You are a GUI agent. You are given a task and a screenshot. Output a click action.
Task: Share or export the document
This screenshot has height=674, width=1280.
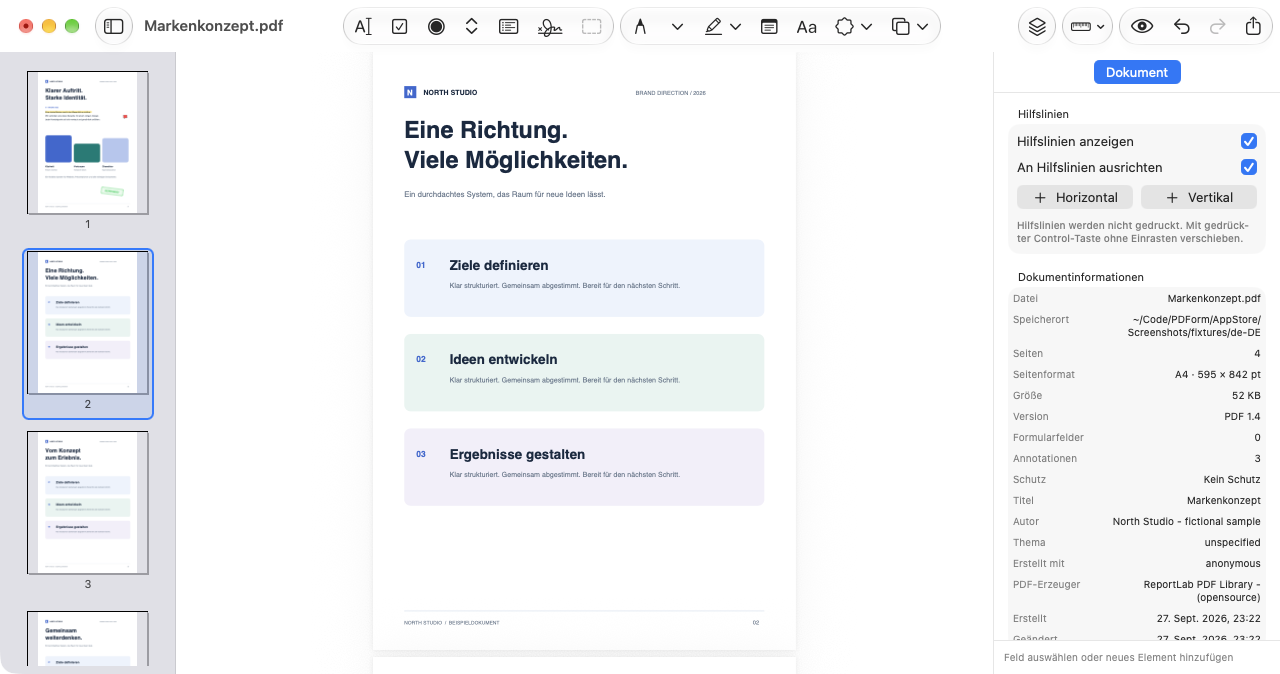[x=1253, y=27]
